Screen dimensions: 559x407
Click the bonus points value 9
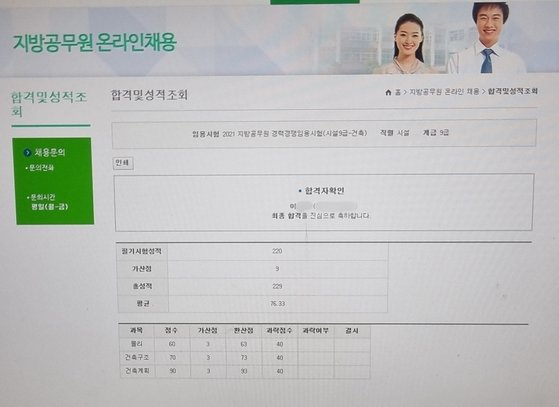click(277, 269)
